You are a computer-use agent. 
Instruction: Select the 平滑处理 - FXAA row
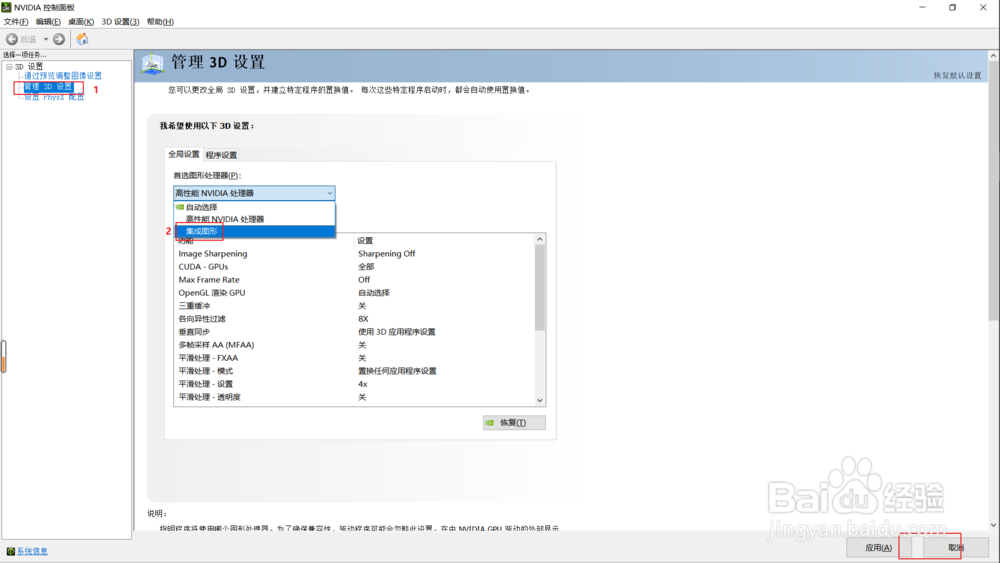(354, 358)
